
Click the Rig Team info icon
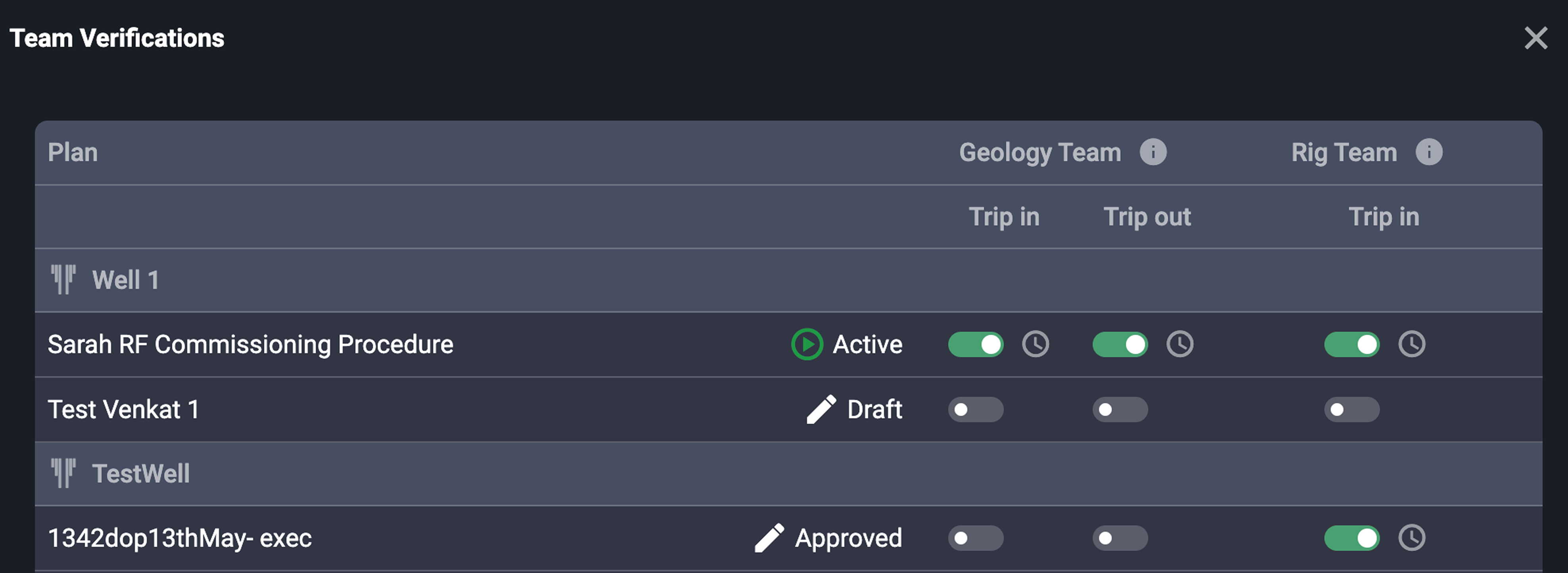click(1429, 152)
